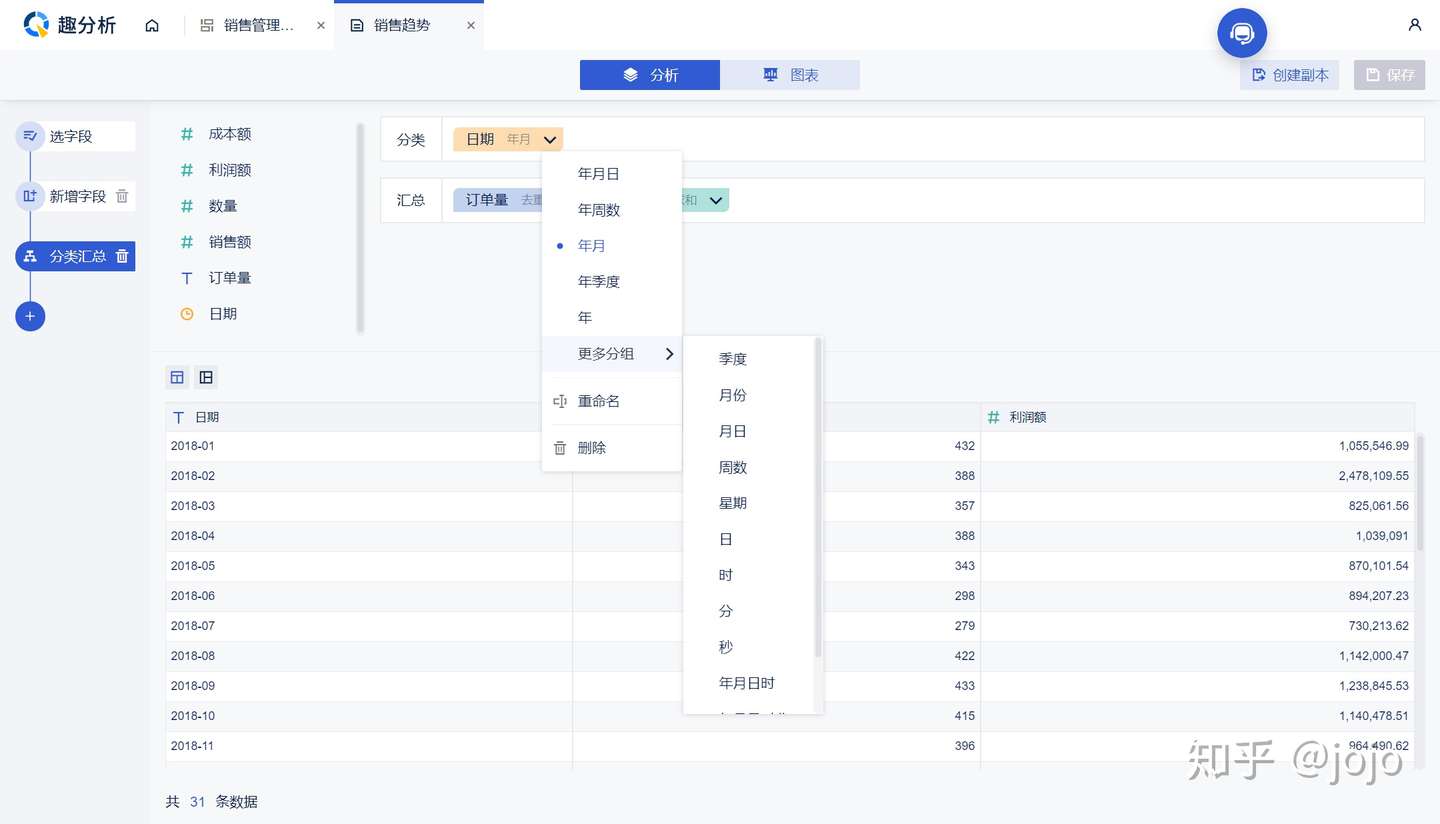Select the 数量 field

point(223,206)
